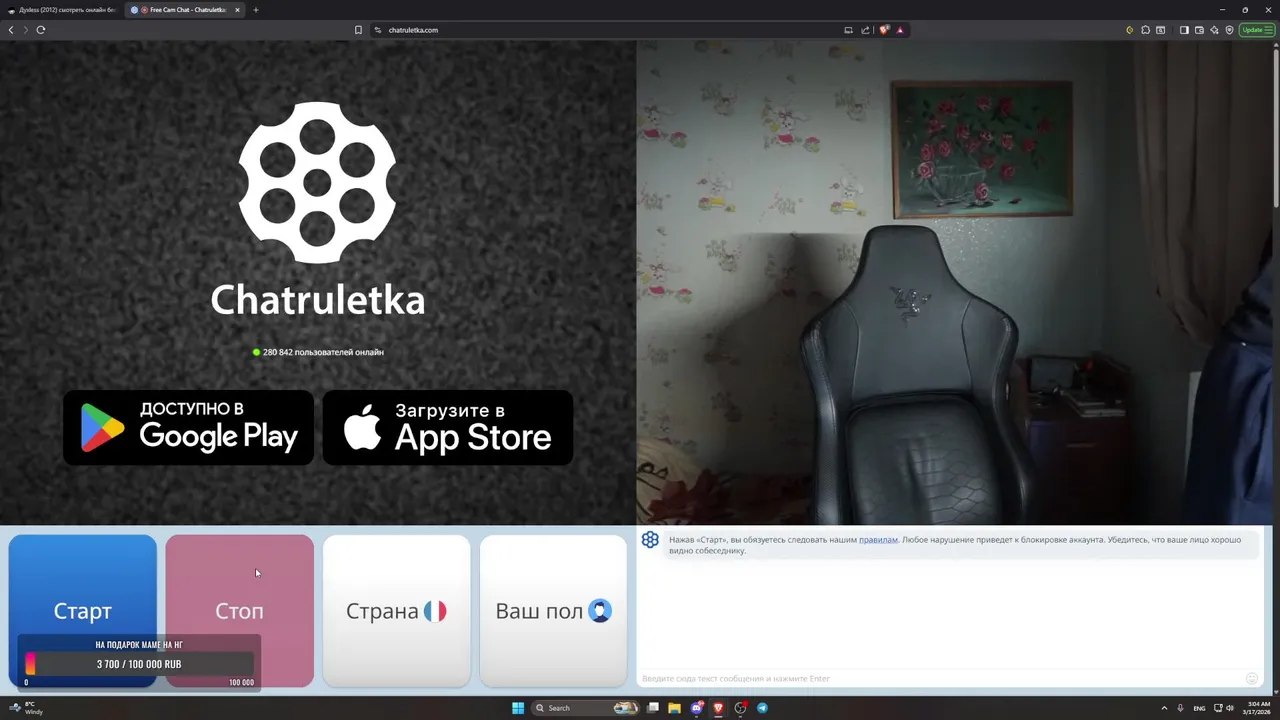Switch to the Дублёр (2012) tab

tap(62, 10)
